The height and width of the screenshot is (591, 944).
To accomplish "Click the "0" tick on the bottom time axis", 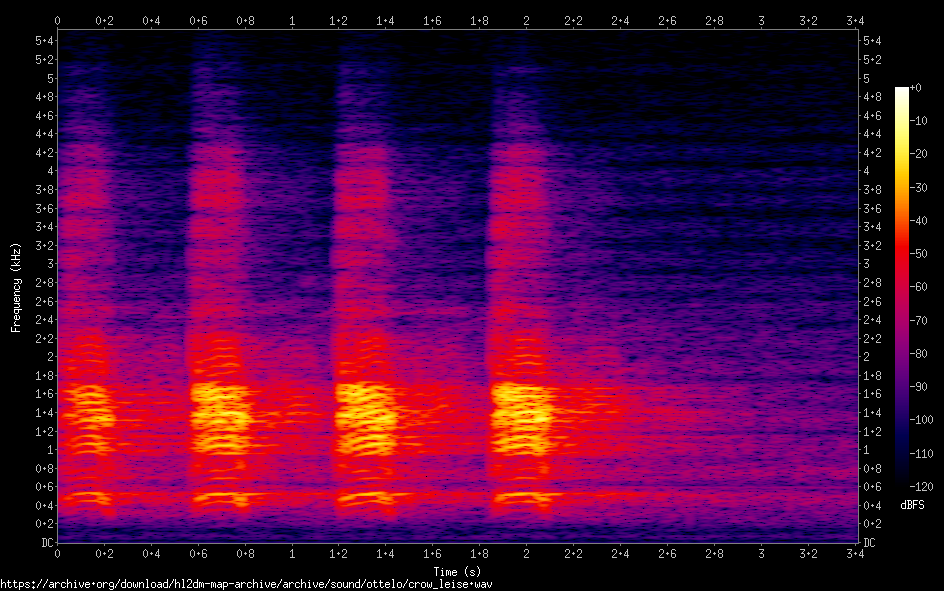I will pos(58,553).
